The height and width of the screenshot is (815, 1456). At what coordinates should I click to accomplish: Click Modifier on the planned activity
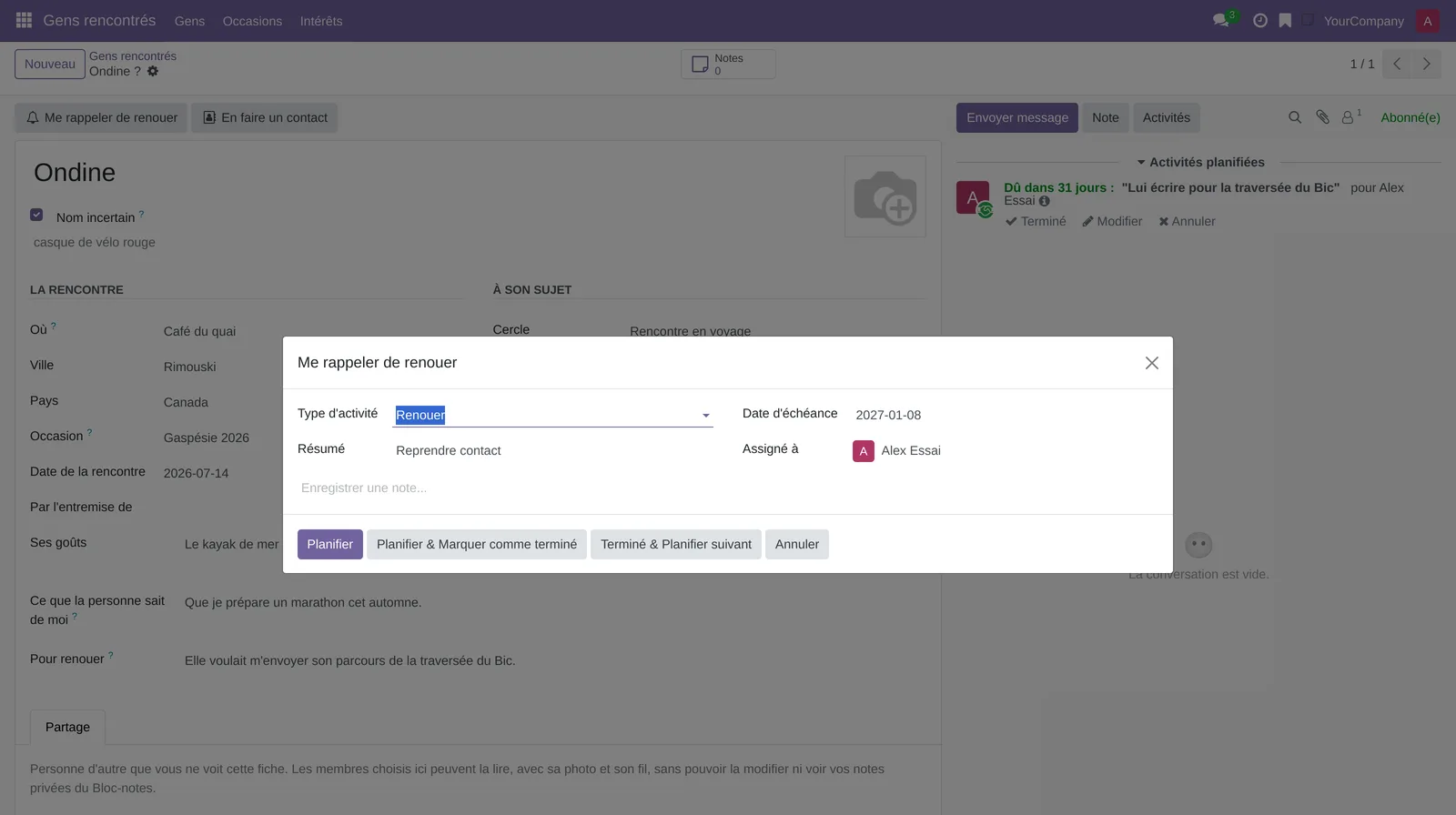click(1112, 221)
